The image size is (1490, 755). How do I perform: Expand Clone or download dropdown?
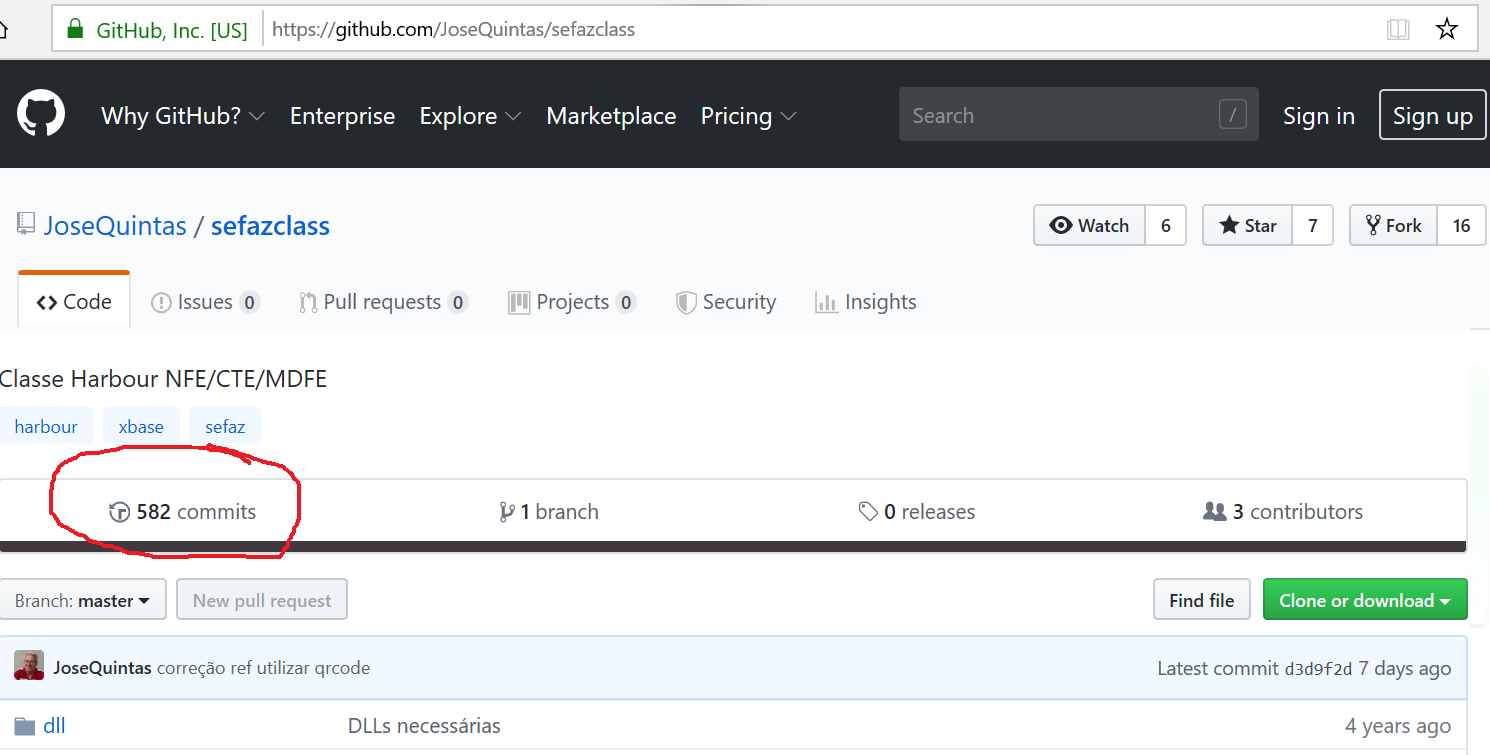[1364, 601]
